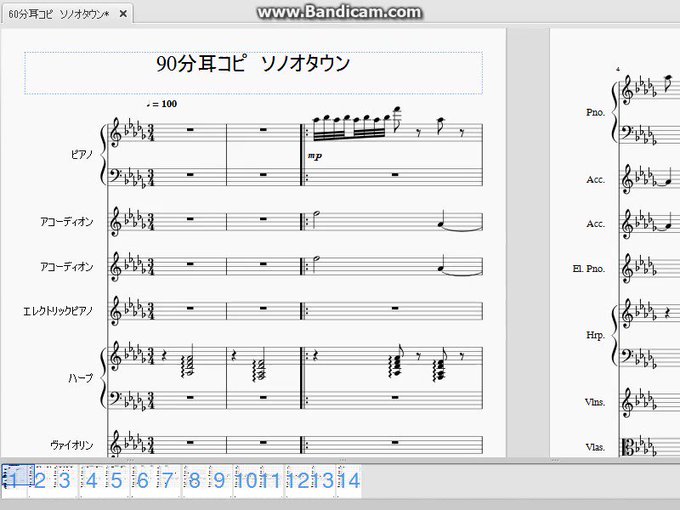Select the quarter rest in the first harp measure
The image size is (680, 510).
[164, 356]
